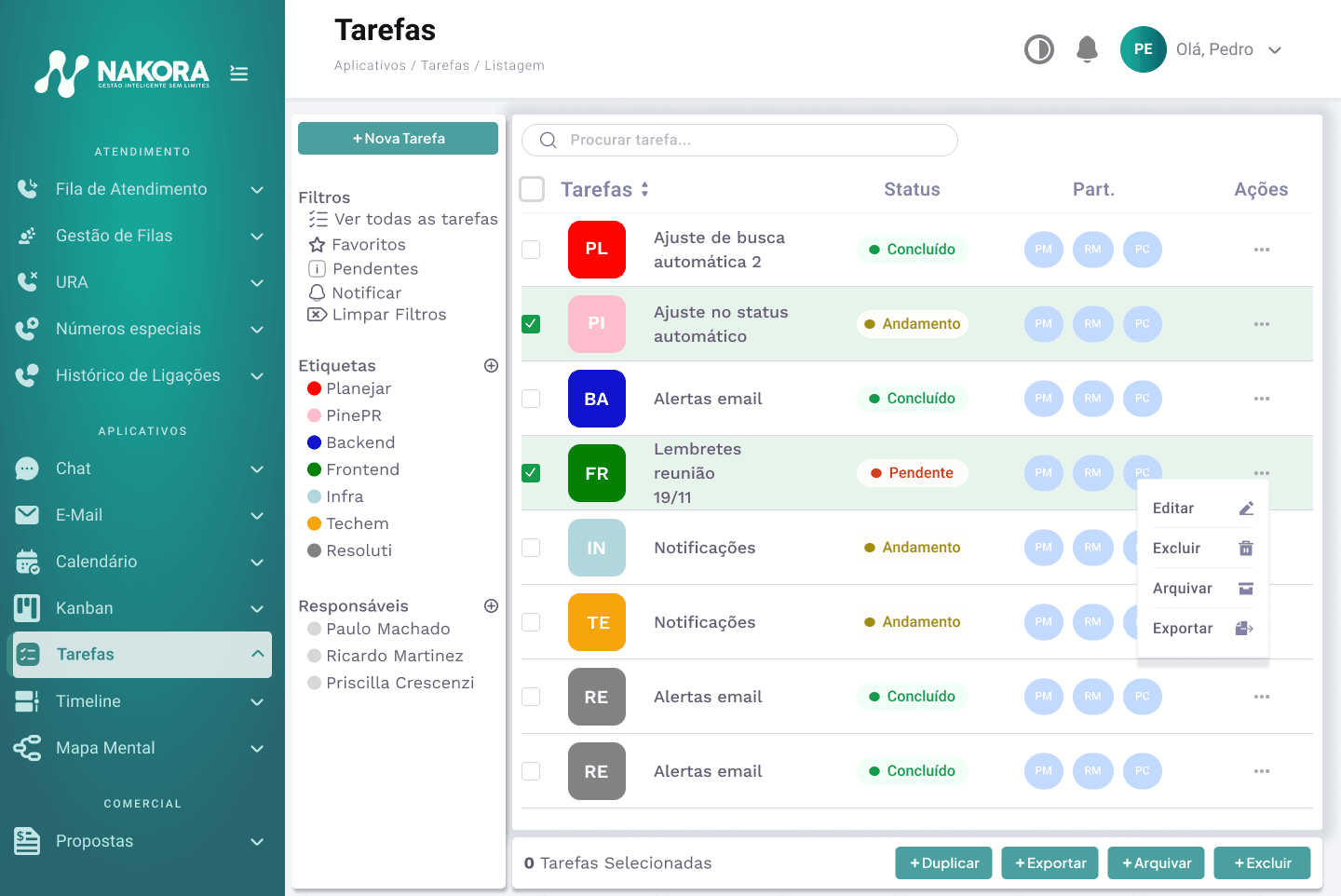Click the +Nova Tarefa button
The image size is (1341, 896).
click(x=398, y=138)
